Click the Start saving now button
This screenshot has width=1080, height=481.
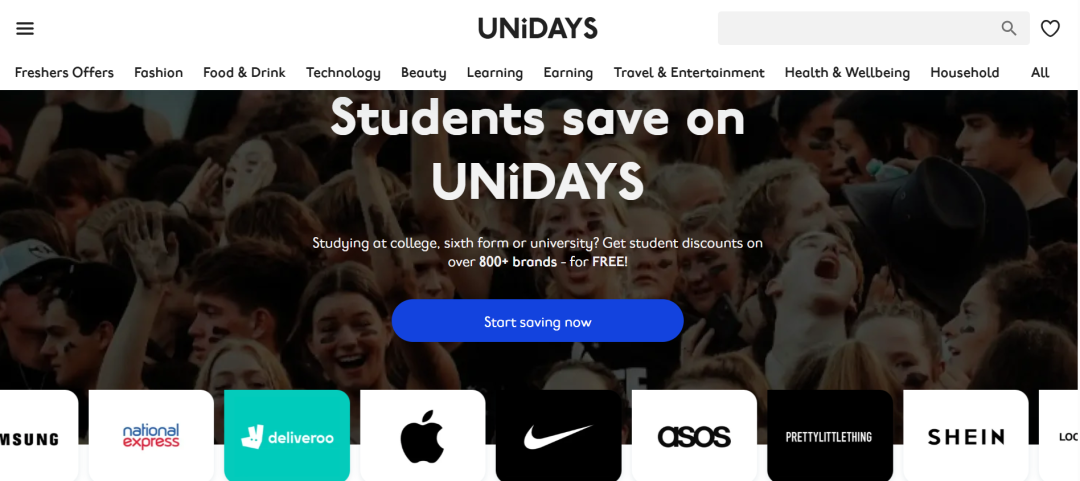[x=537, y=321]
